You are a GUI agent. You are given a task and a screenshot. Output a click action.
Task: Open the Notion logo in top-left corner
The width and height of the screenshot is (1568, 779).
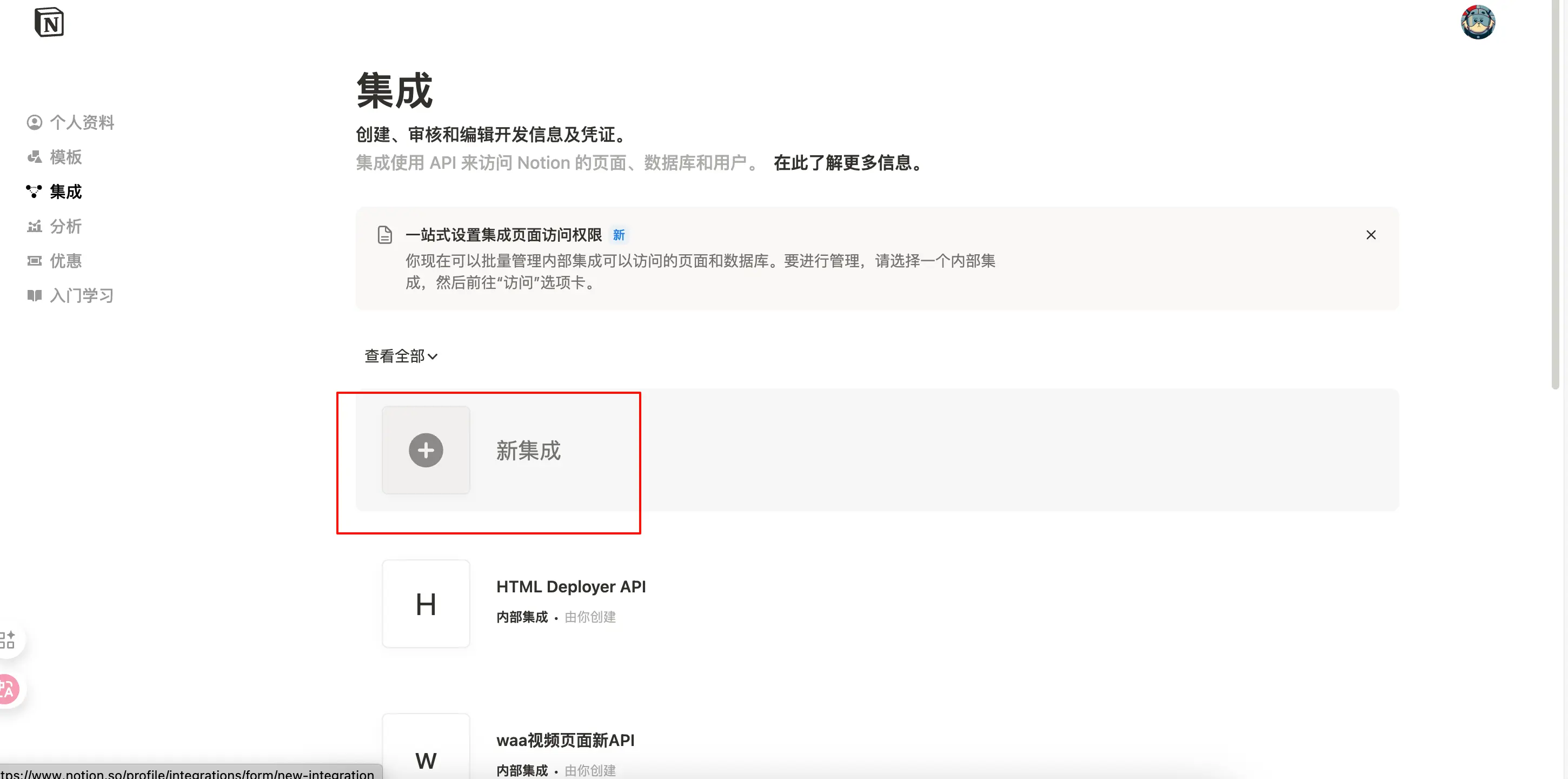click(x=49, y=22)
